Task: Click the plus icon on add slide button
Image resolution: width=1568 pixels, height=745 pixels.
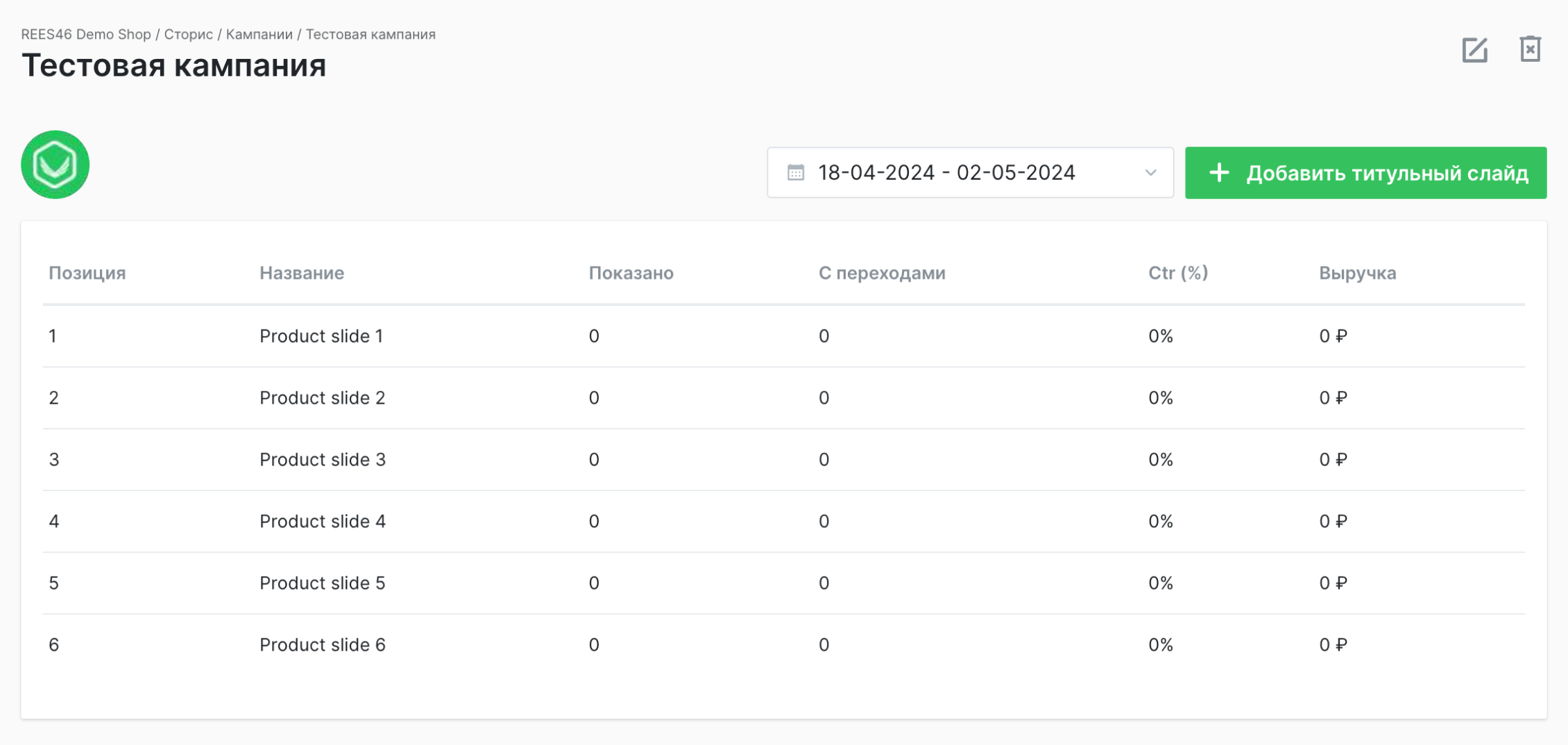Action: (x=1219, y=173)
